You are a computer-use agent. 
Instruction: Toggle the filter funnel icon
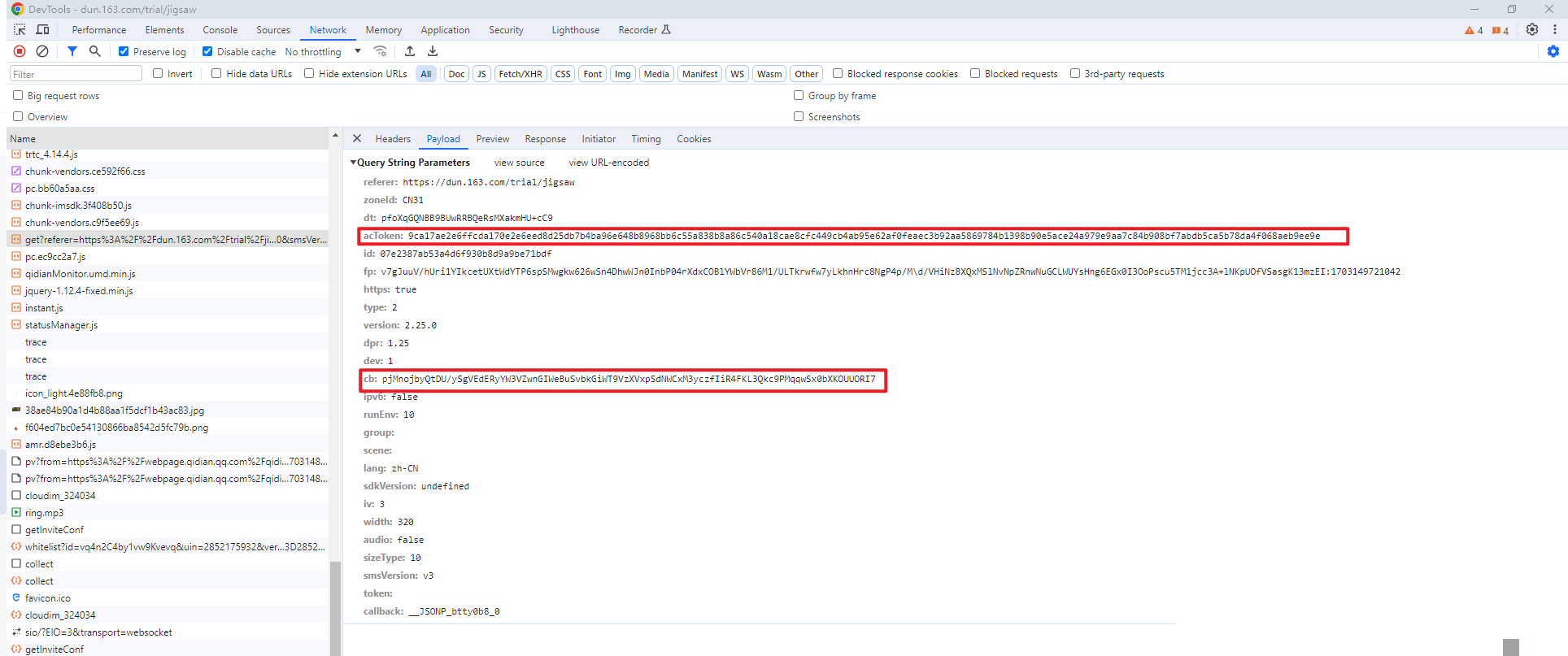tap(72, 51)
